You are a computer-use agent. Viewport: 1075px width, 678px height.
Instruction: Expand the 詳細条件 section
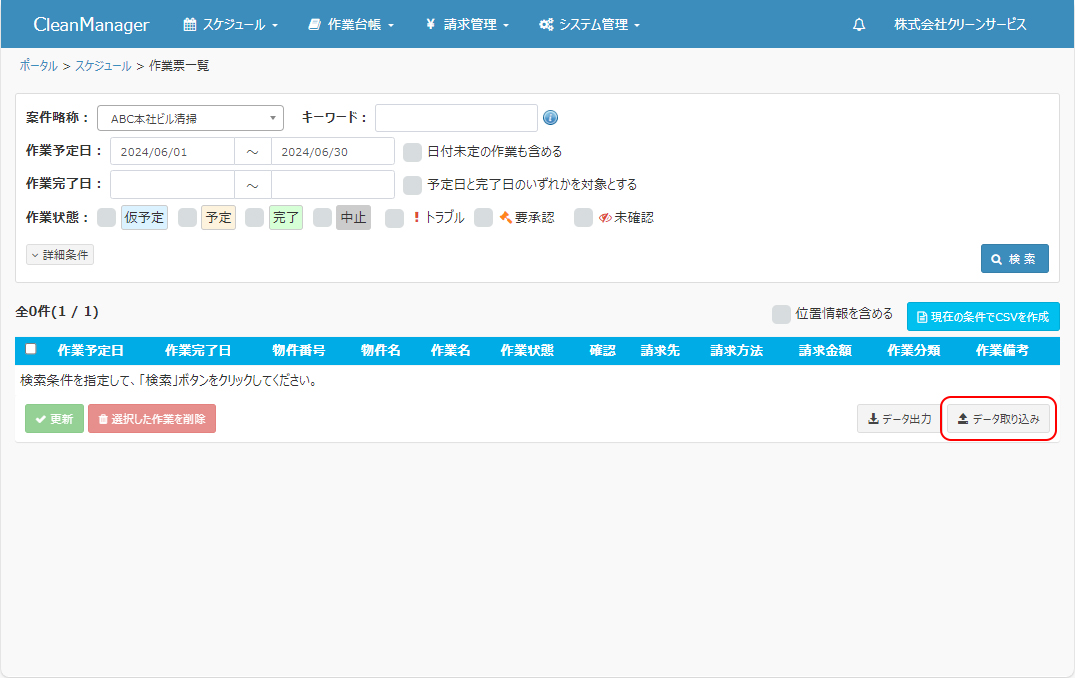pos(60,255)
